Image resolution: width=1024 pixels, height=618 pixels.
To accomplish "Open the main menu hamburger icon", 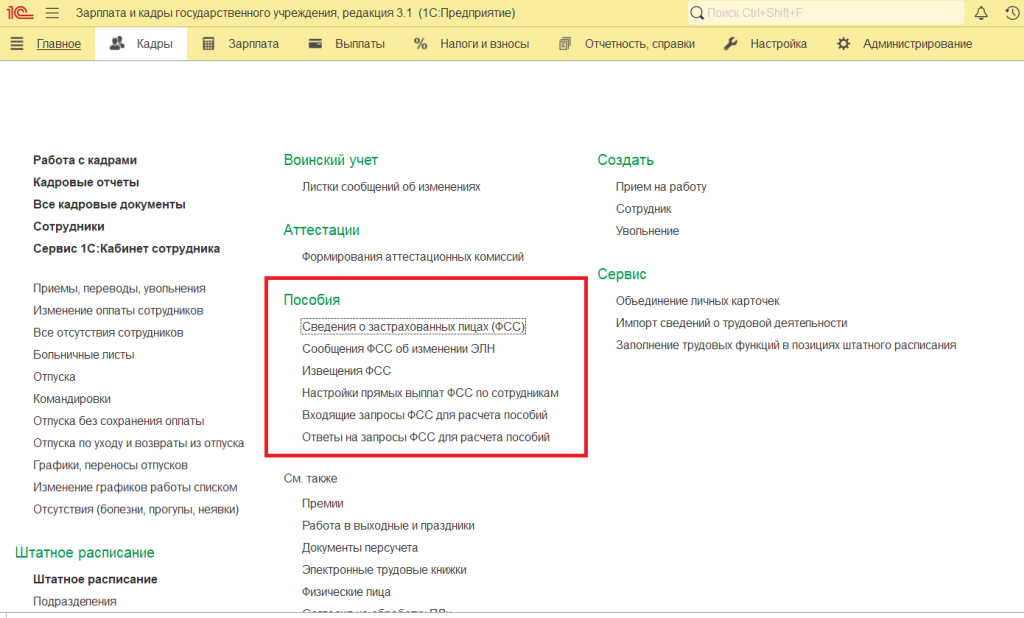I will 52,13.
